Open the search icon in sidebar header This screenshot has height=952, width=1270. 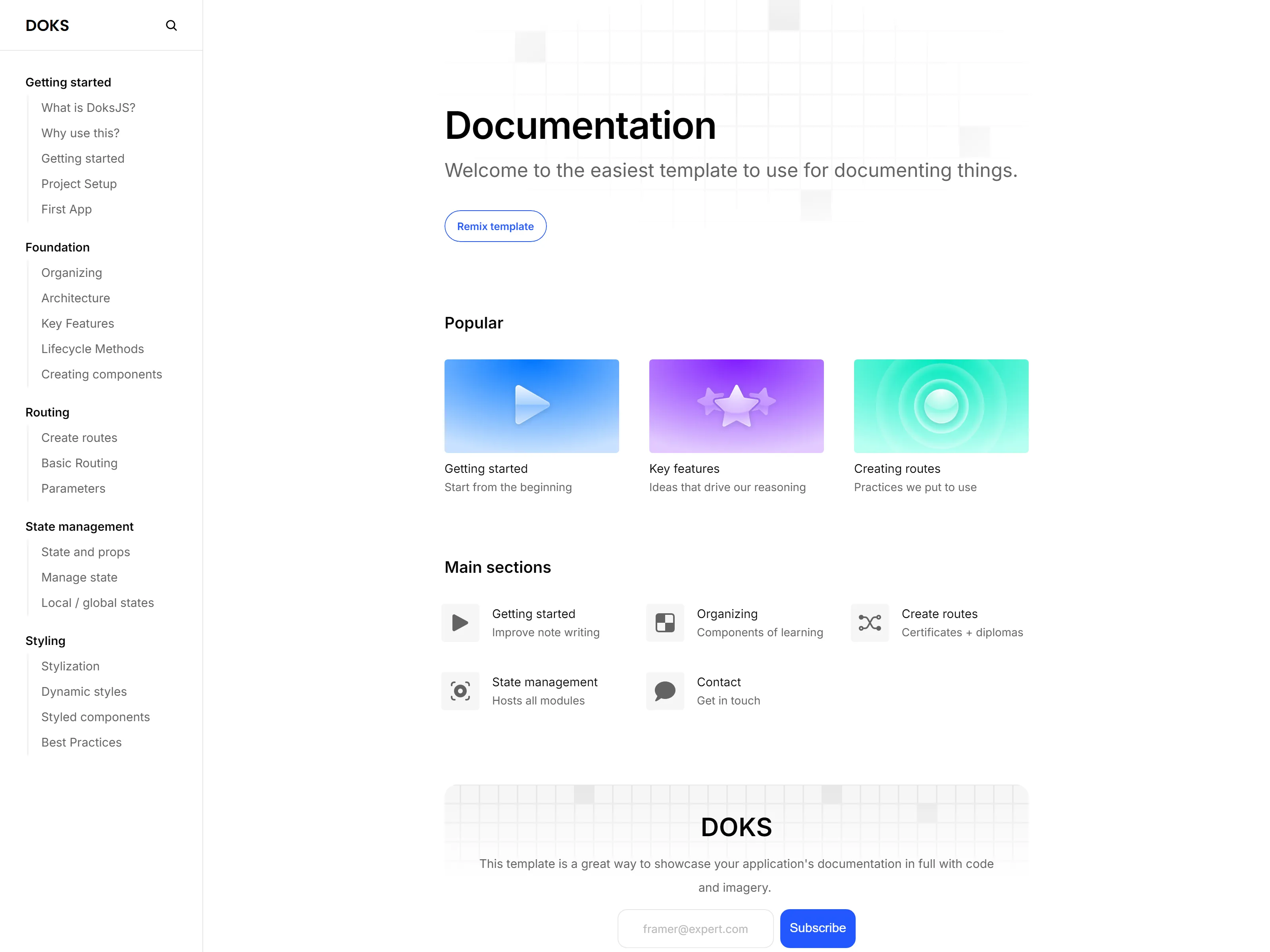pyautogui.click(x=171, y=25)
